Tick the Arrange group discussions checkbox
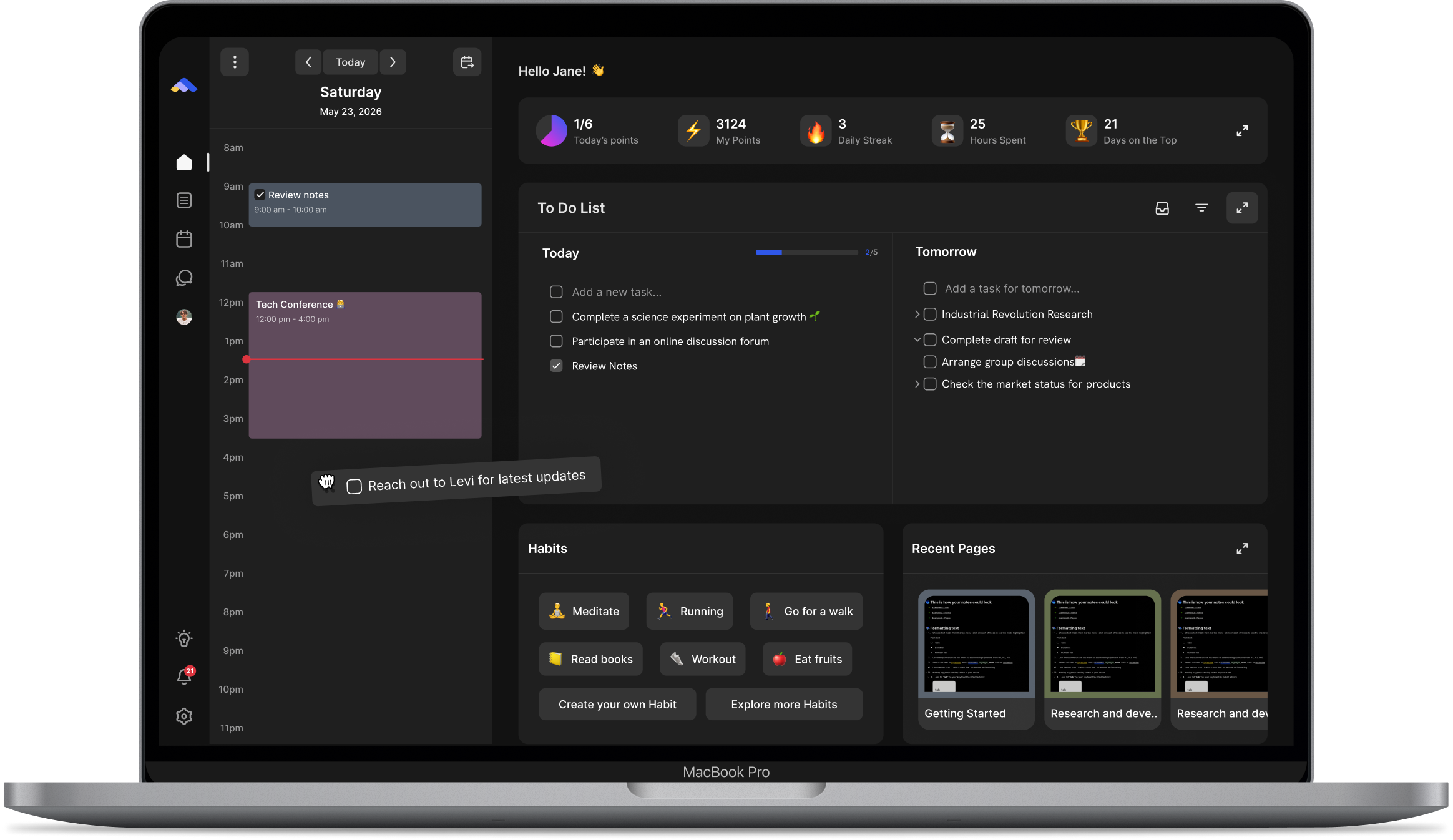1453x840 pixels. click(x=930, y=362)
